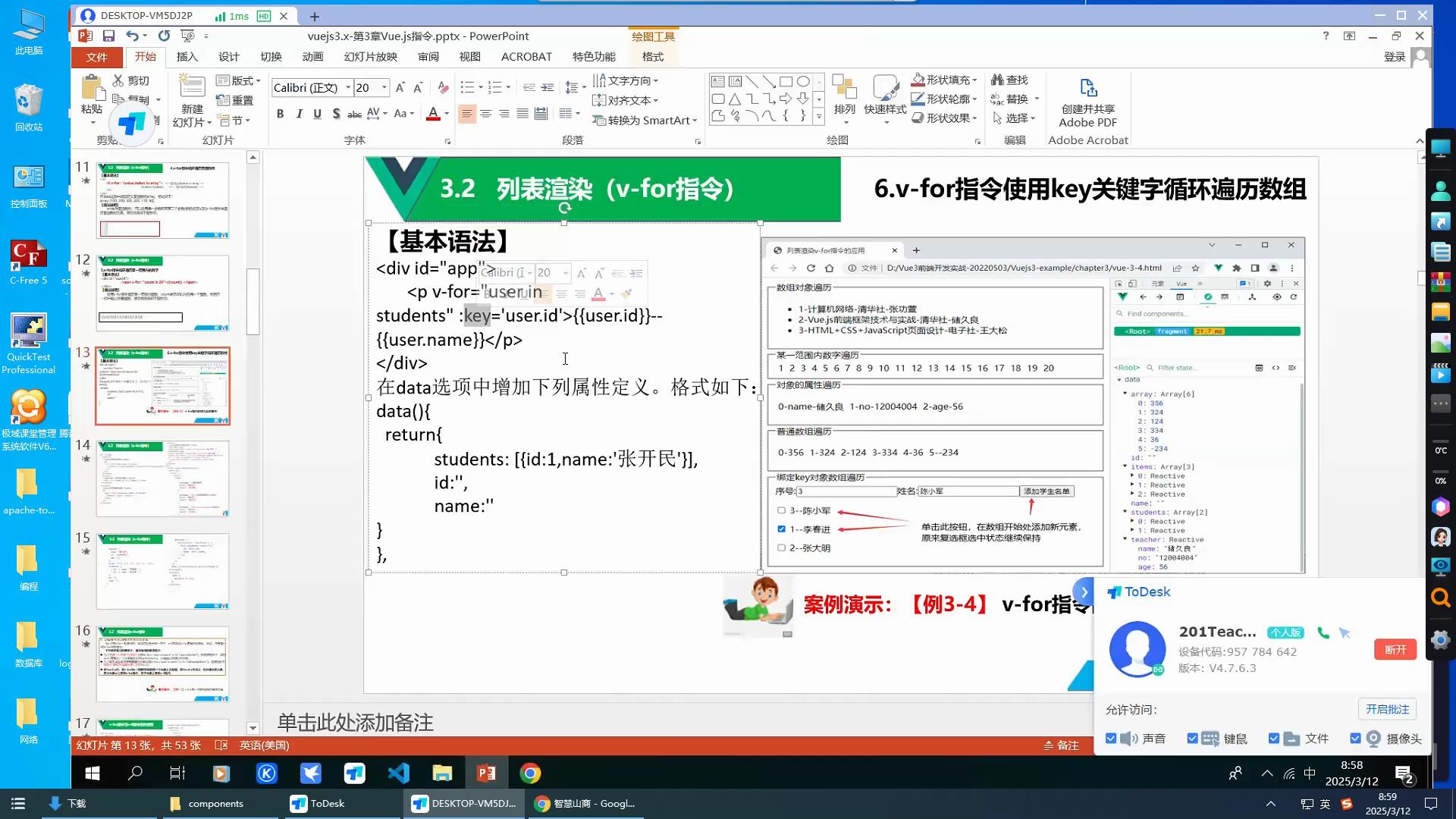Click the red font color swatch button

pos(433,114)
